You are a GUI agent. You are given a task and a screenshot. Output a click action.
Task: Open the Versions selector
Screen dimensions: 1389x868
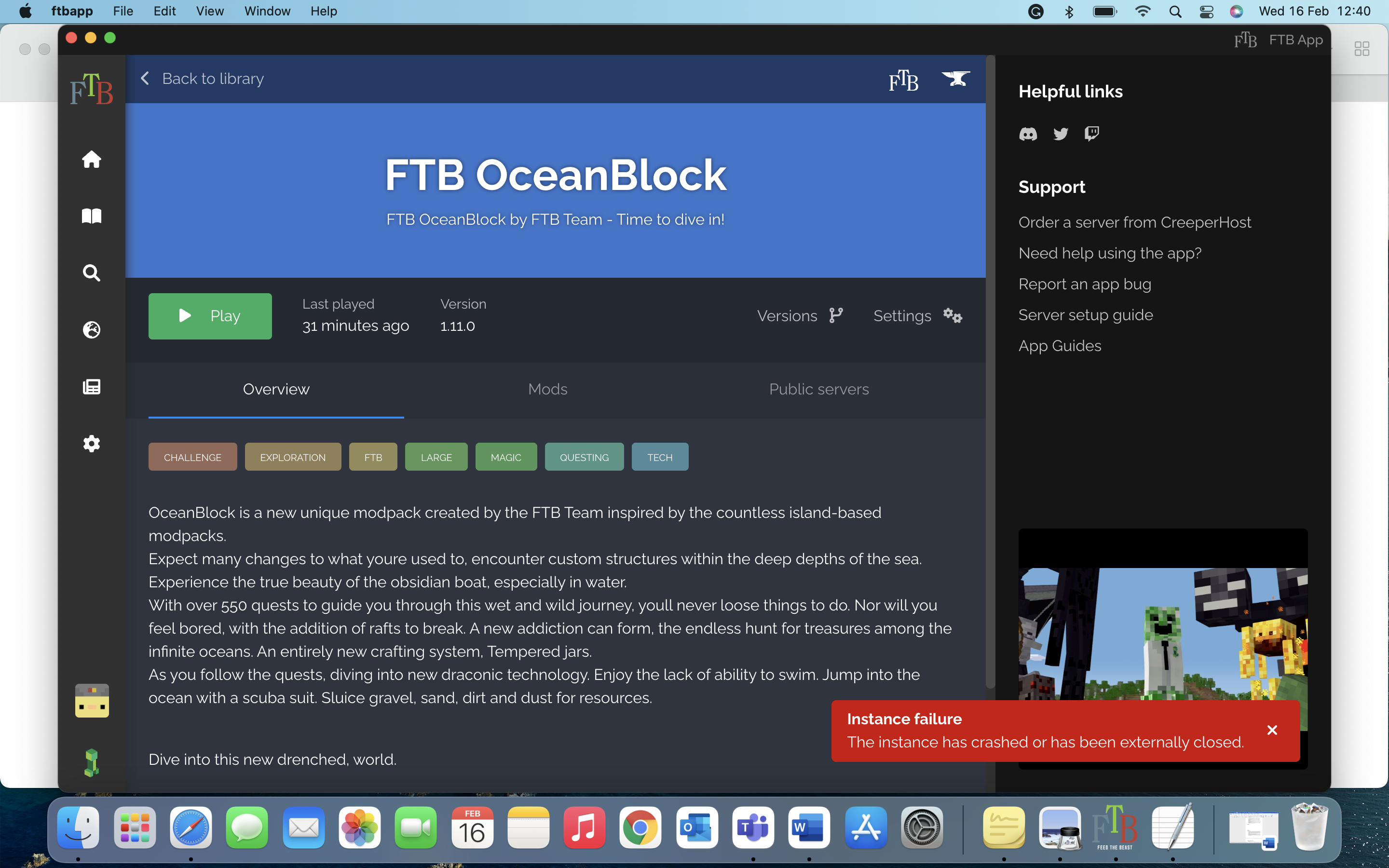click(x=799, y=315)
